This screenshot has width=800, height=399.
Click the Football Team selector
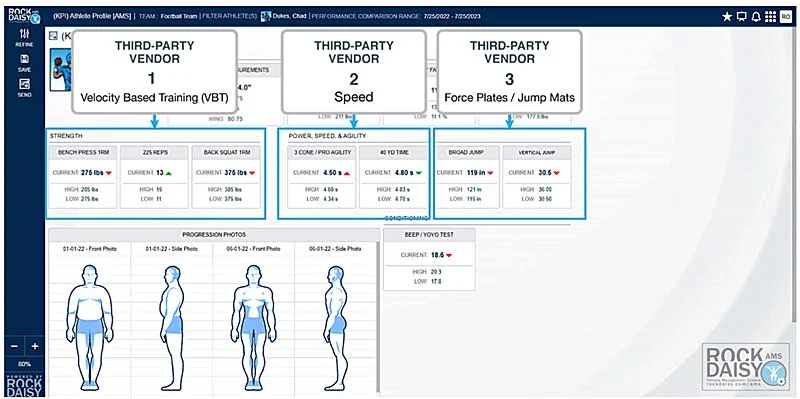[179, 16]
